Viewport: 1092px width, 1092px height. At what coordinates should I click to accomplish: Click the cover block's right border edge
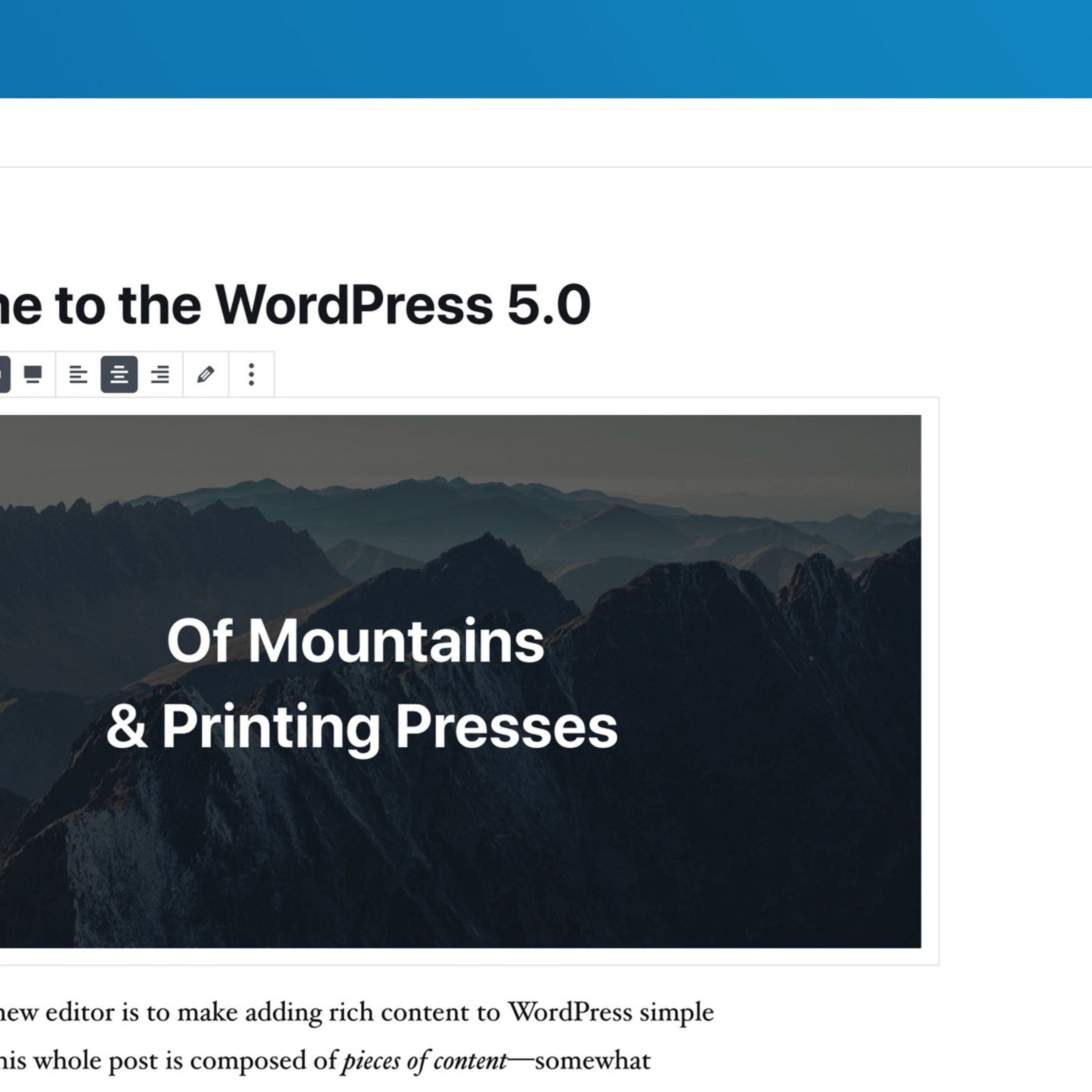coord(939,678)
